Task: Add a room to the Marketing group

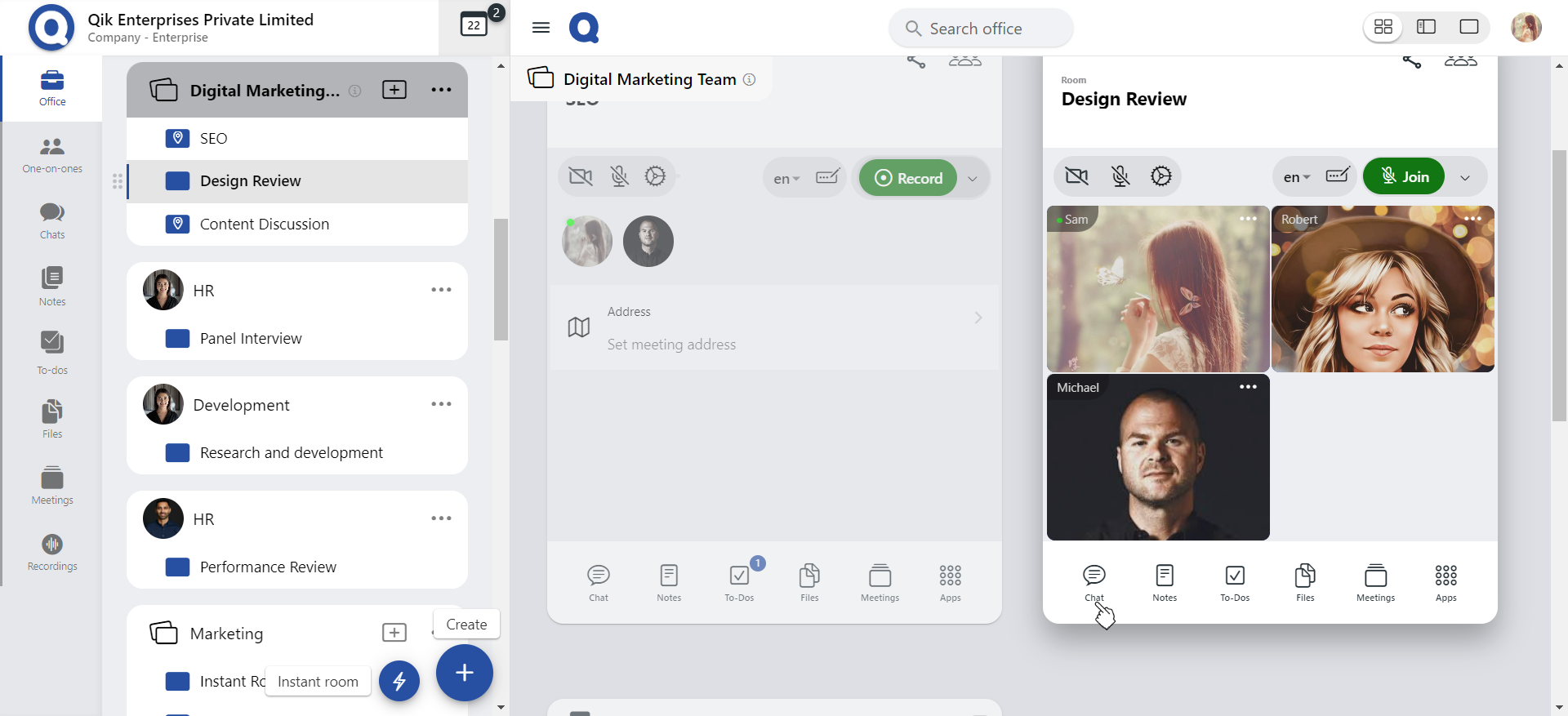Action: 394,633
